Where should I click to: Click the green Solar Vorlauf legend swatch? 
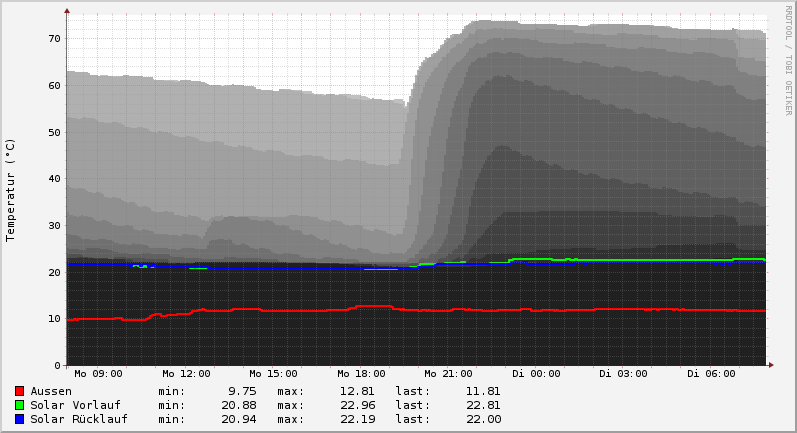[20, 405]
